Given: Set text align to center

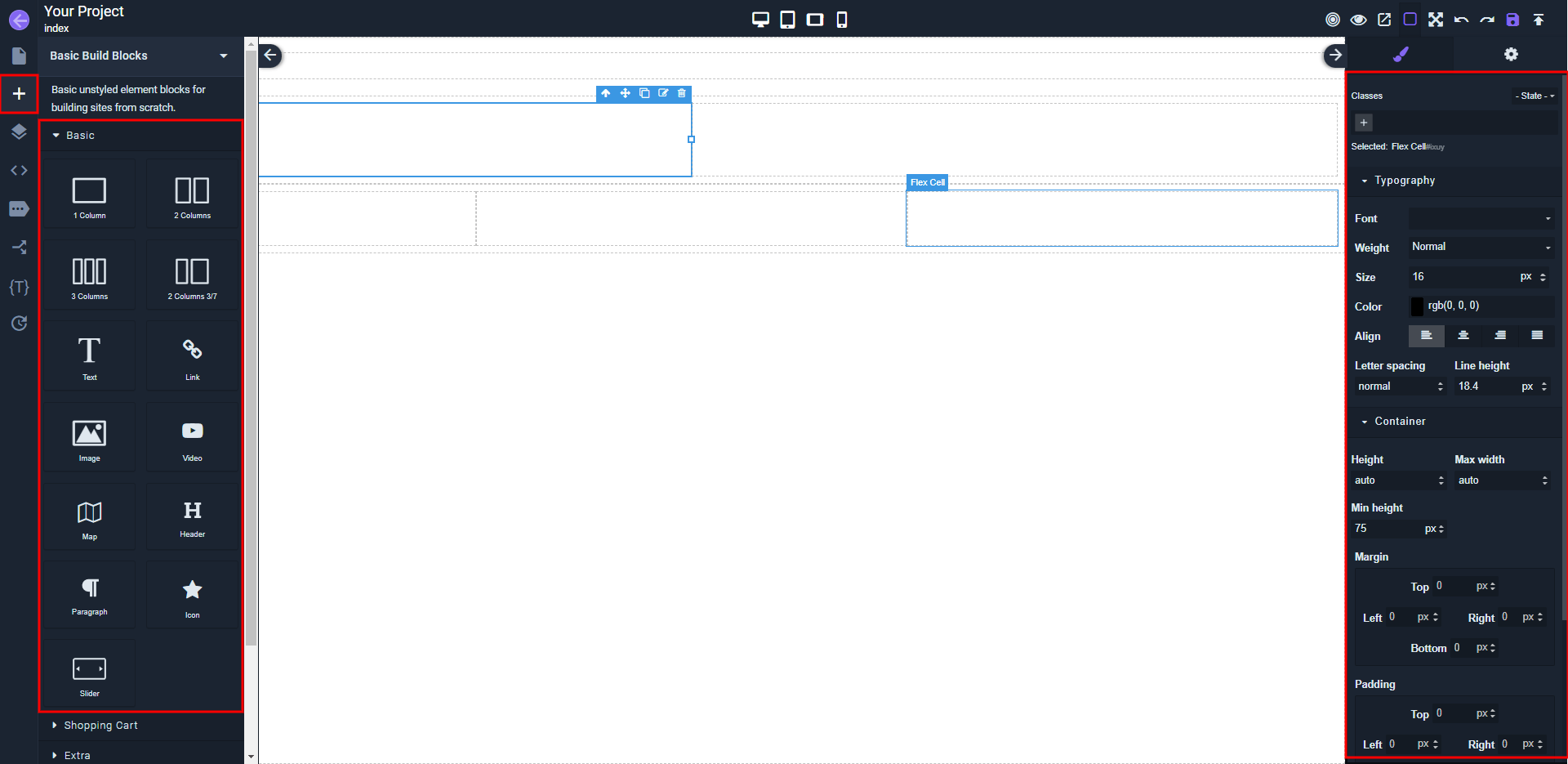Looking at the screenshot, I should [x=1463, y=336].
